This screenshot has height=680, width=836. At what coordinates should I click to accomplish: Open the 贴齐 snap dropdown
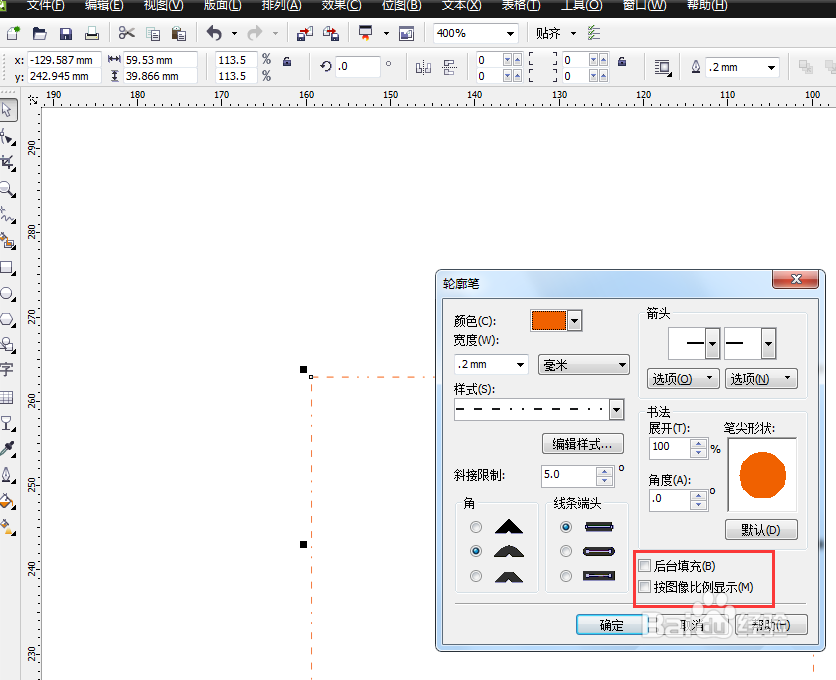[x=573, y=34]
